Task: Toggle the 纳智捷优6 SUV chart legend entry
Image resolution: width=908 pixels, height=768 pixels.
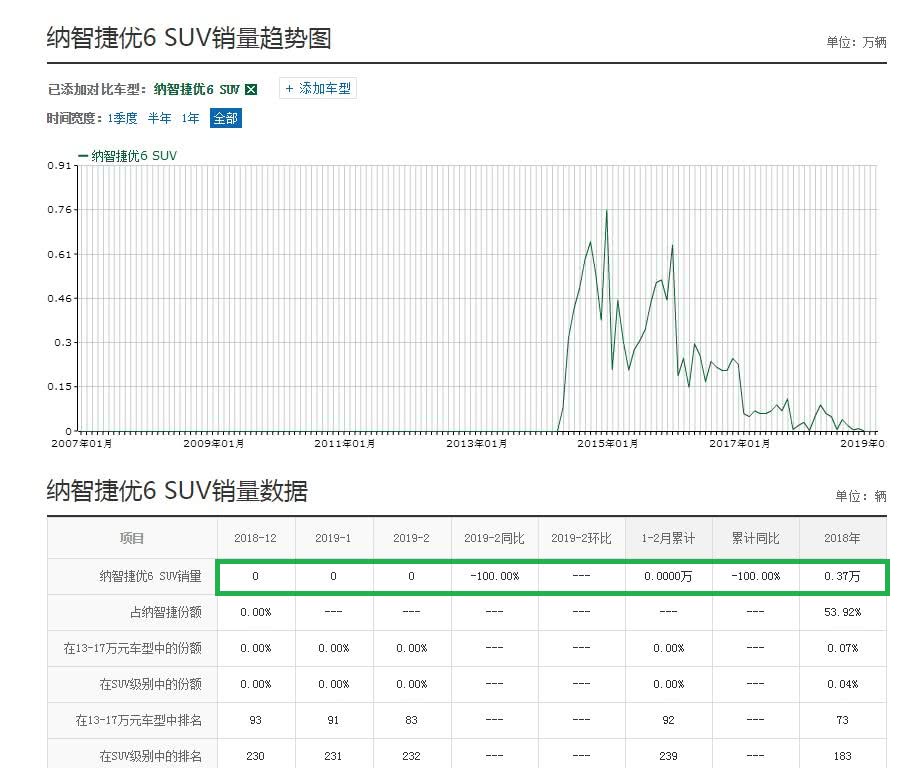Action: [x=127, y=156]
